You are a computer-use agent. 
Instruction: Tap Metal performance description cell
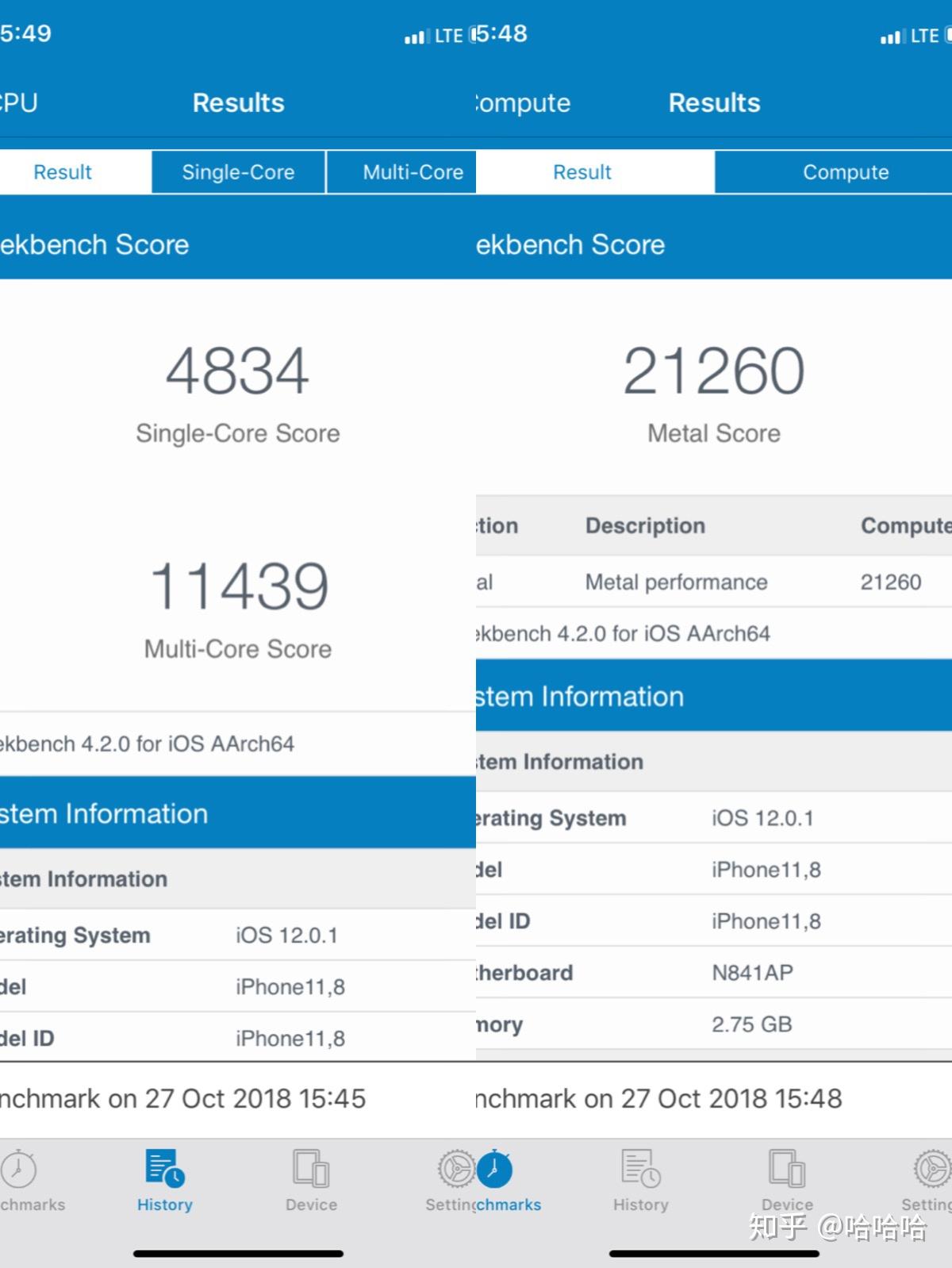pyautogui.click(x=677, y=582)
